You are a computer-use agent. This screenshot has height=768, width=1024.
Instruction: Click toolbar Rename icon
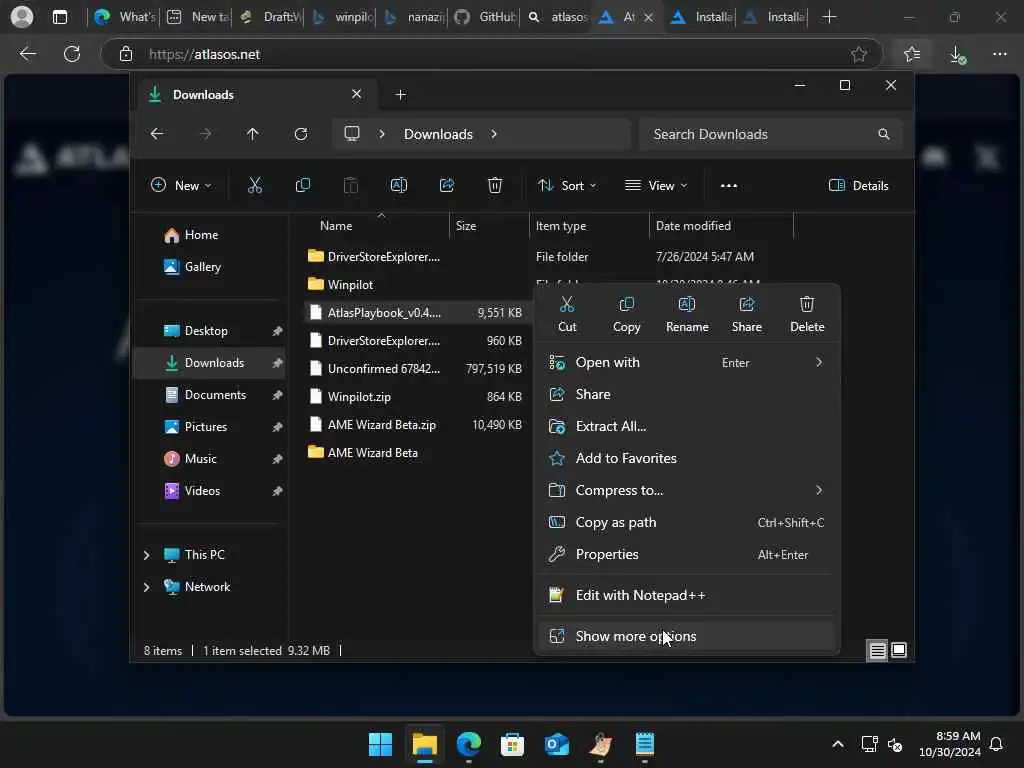click(398, 185)
